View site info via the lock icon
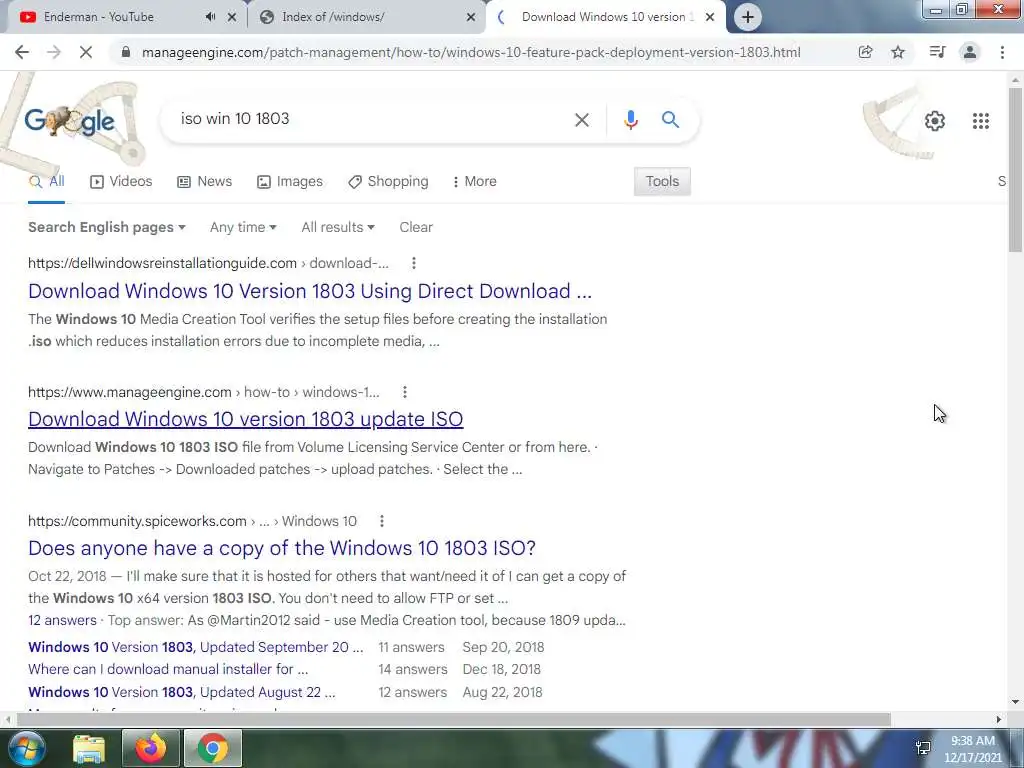This screenshot has width=1024, height=768. (x=126, y=52)
